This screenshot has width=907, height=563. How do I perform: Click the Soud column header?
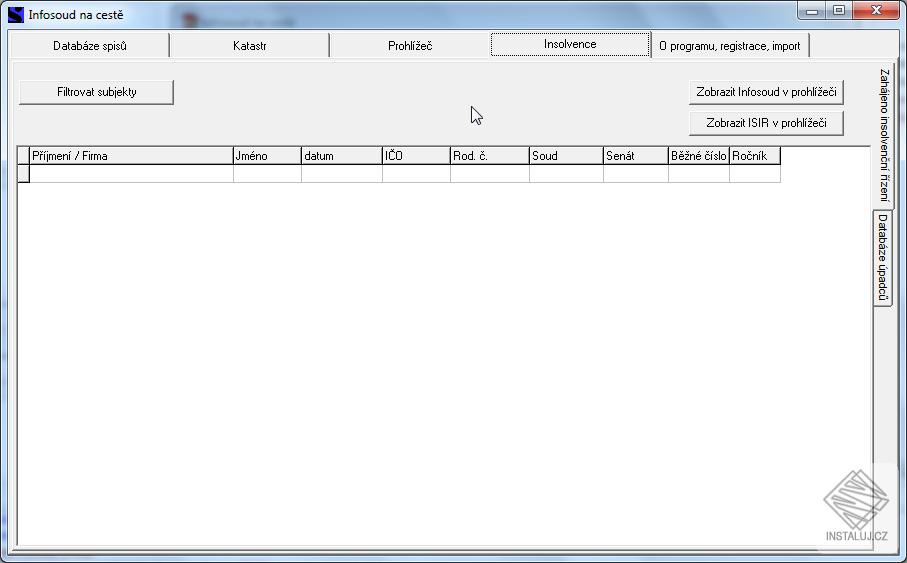point(566,156)
